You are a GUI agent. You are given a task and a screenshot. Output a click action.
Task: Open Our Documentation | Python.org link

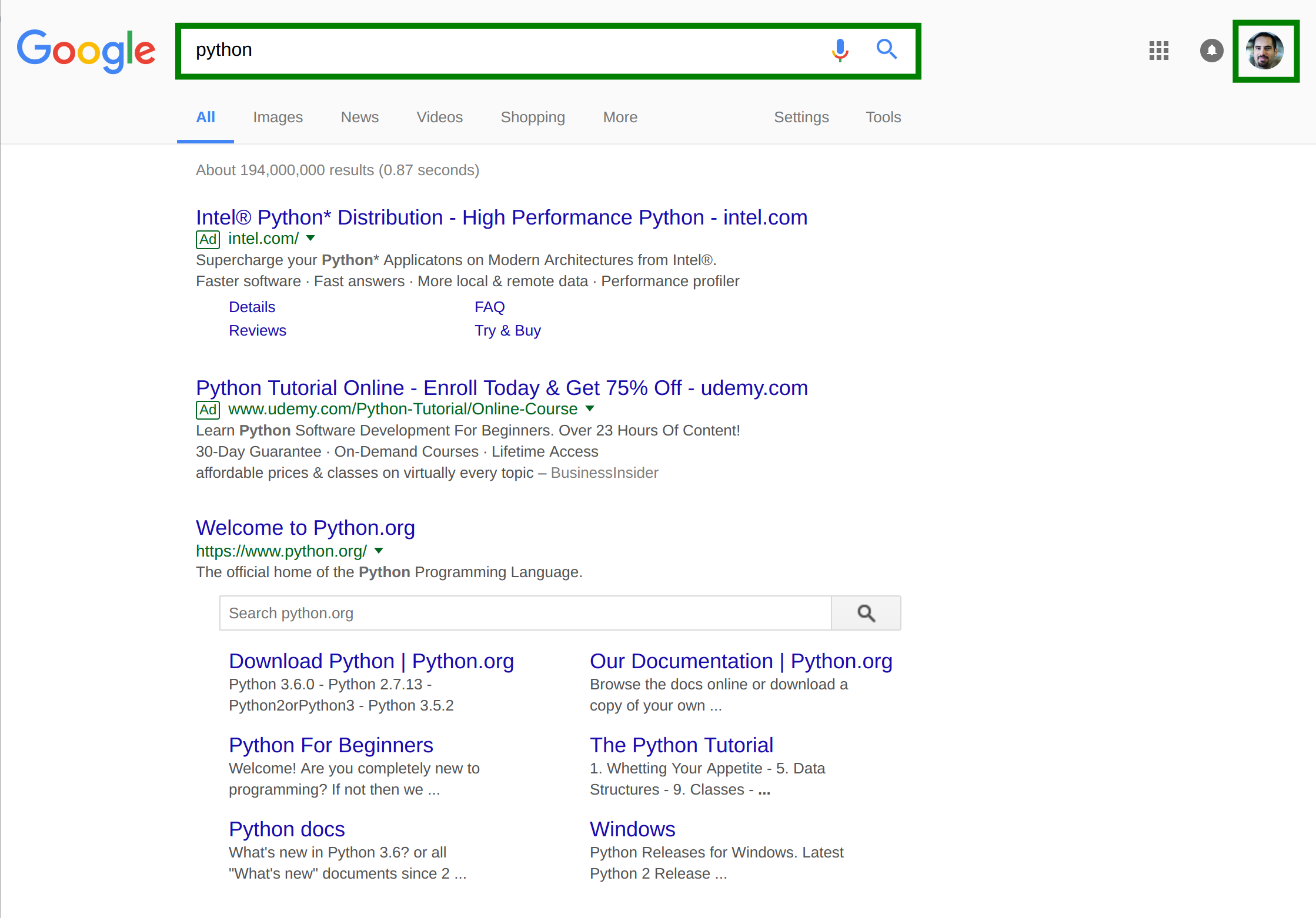click(741, 661)
